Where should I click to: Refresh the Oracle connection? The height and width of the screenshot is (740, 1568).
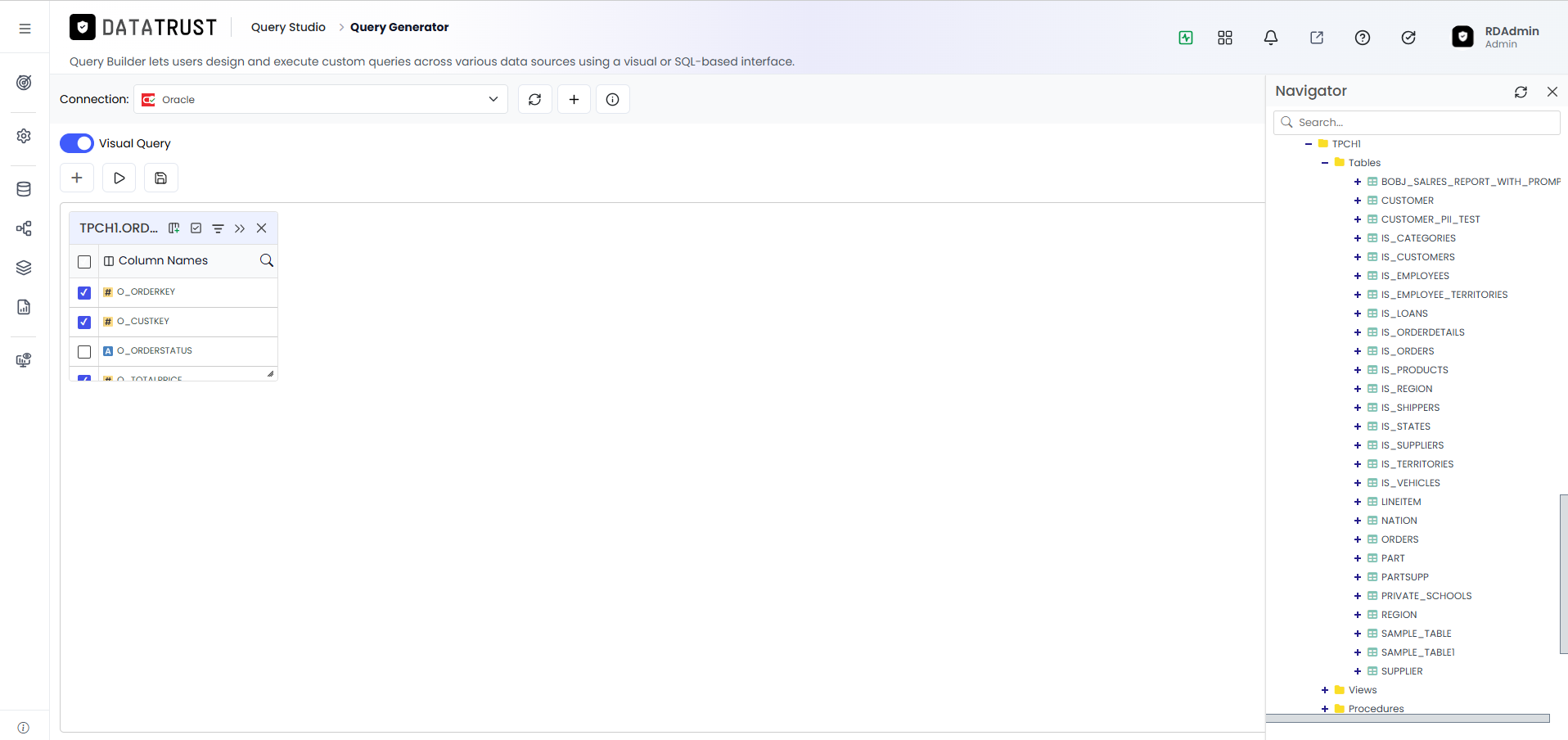pos(535,99)
